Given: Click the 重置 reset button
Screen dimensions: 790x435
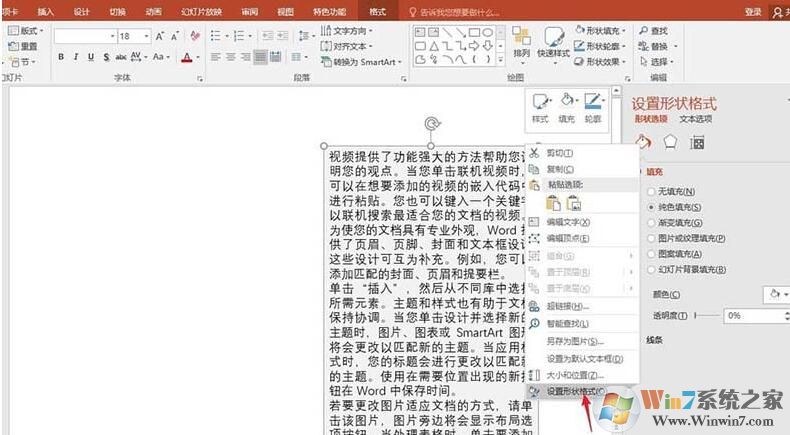Looking at the screenshot, I should 23,46.
